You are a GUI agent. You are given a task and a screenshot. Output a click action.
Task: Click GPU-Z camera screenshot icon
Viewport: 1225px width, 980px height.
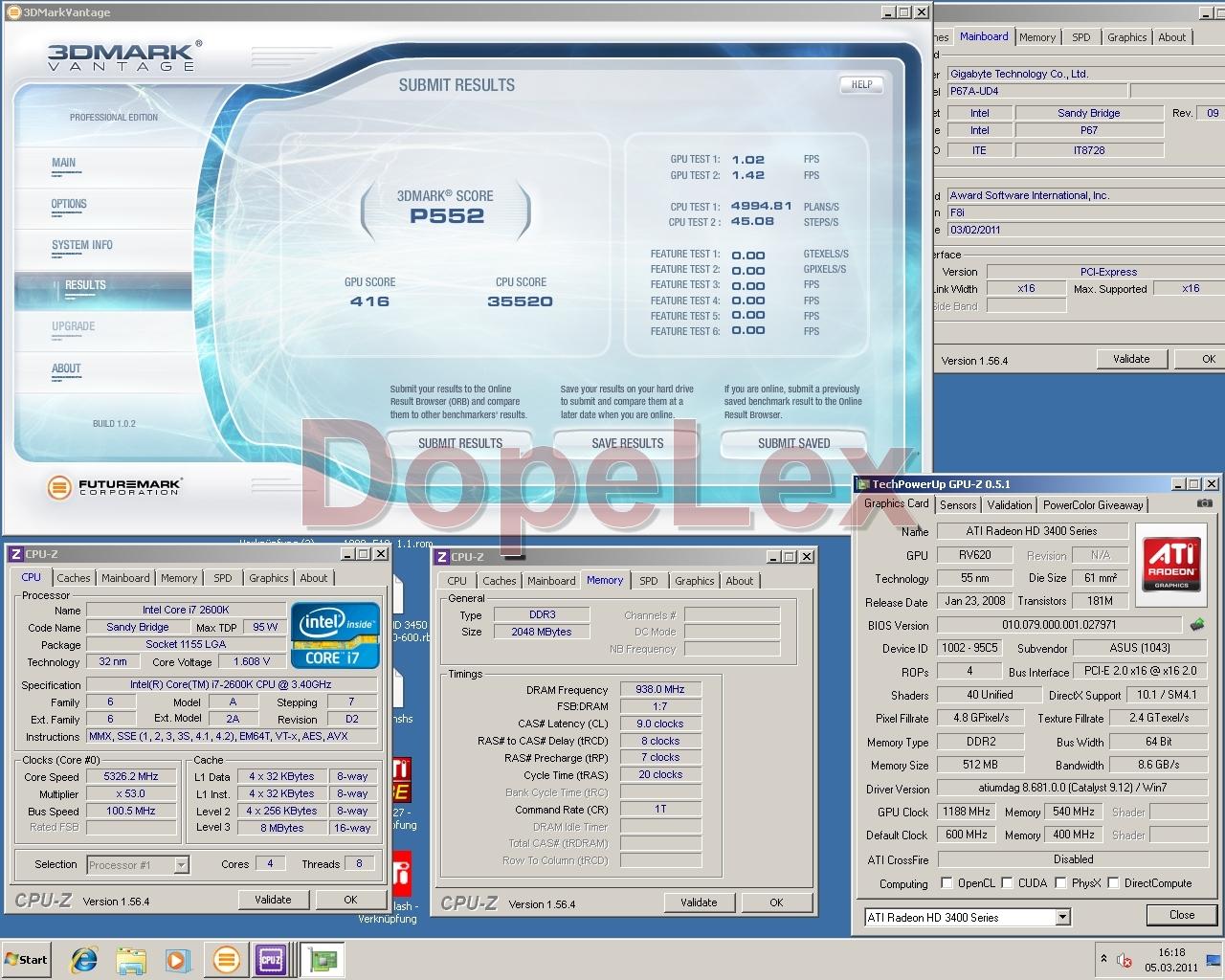(1205, 503)
